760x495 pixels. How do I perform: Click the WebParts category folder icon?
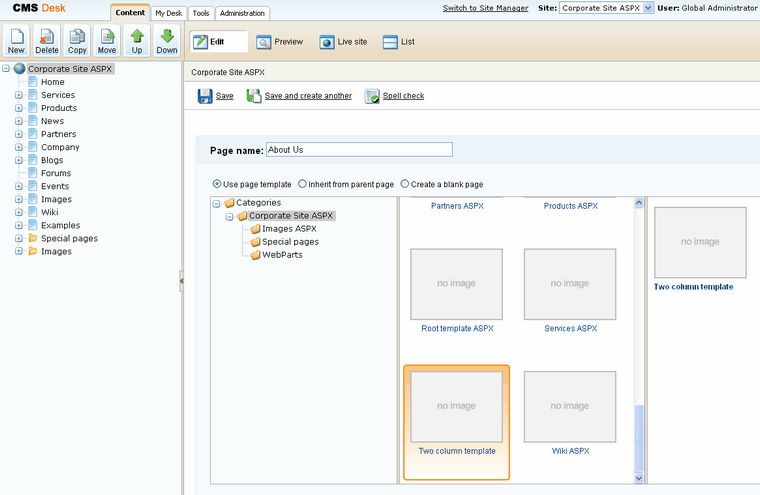[x=255, y=255]
